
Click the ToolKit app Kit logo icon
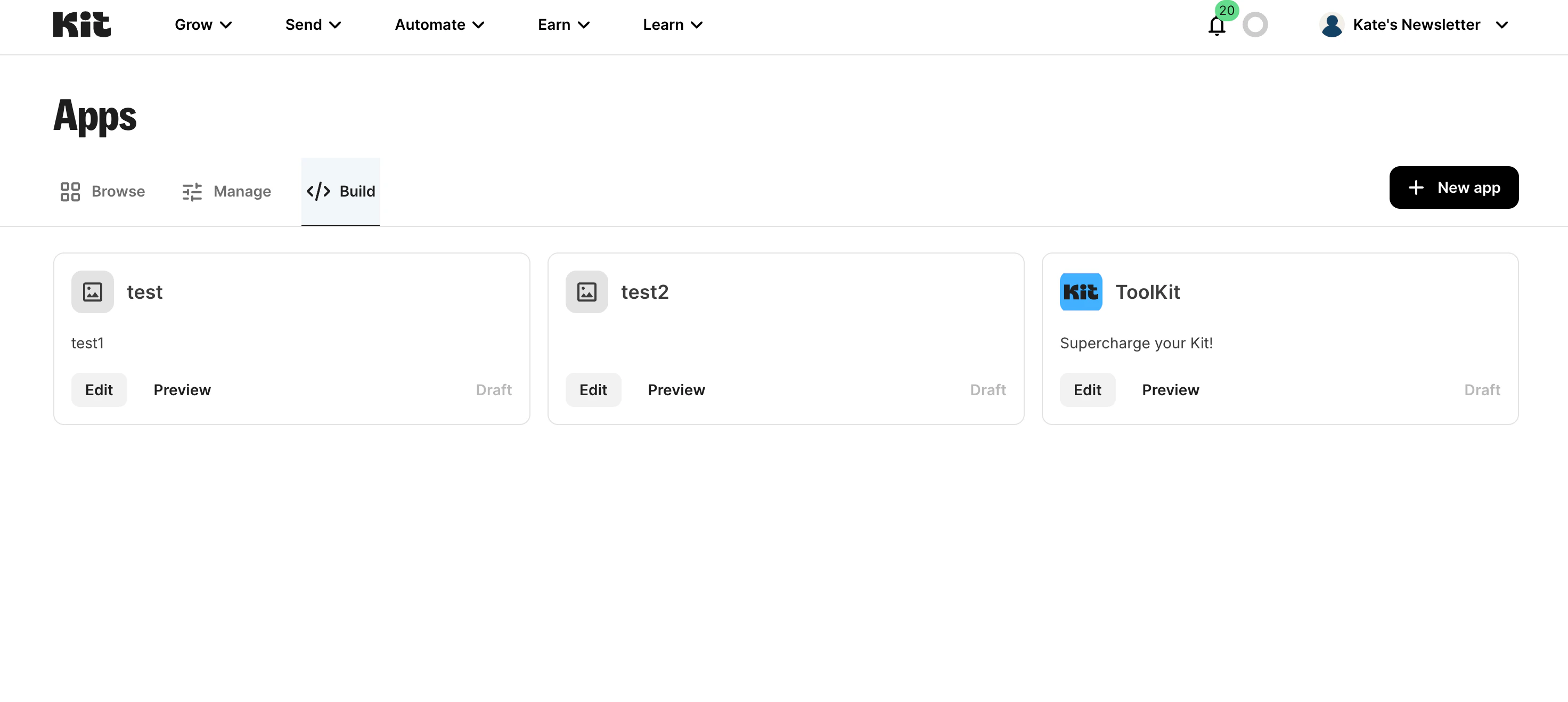(x=1081, y=292)
